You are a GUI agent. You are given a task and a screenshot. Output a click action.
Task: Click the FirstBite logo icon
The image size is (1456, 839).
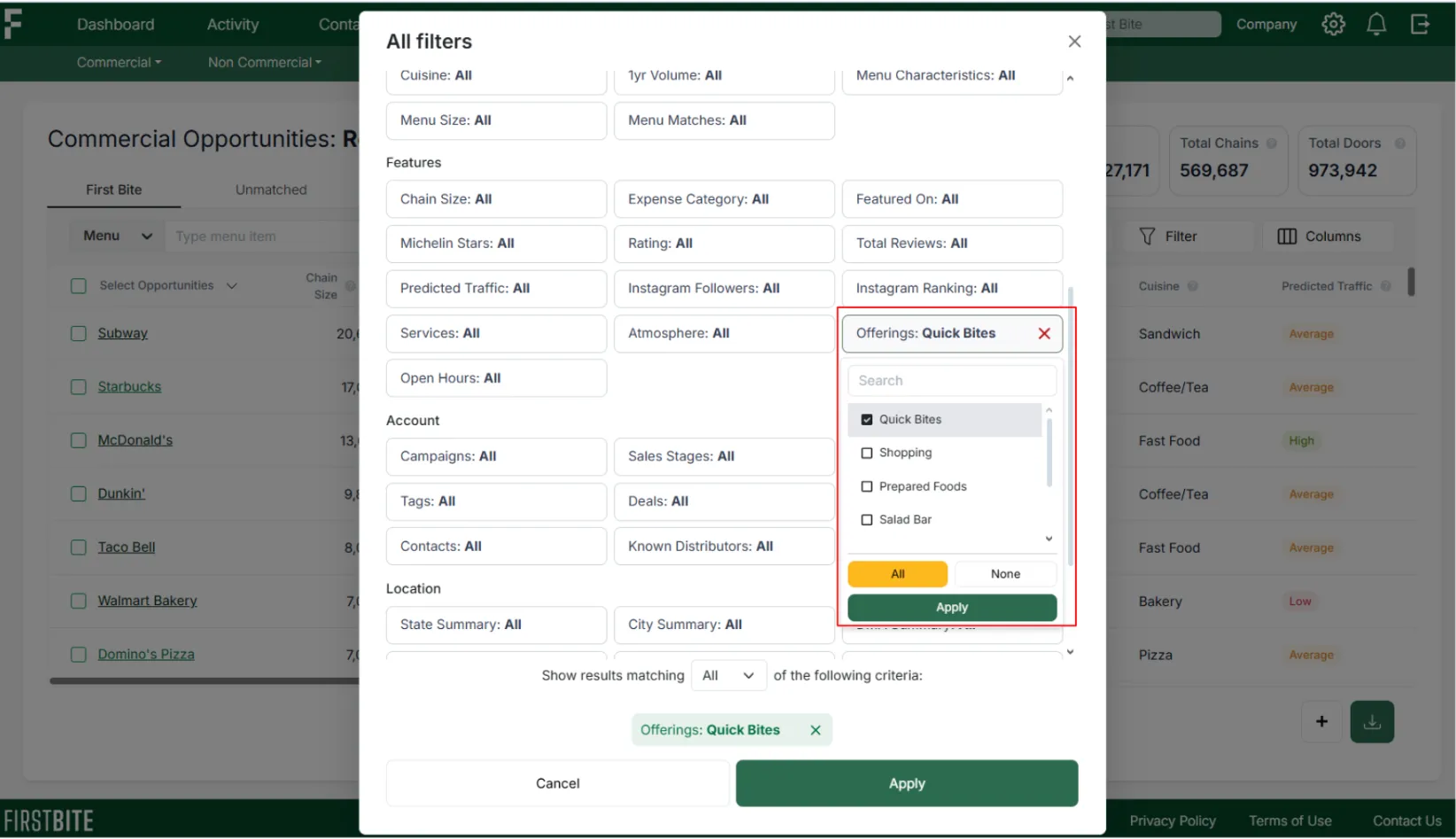click(12, 24)
